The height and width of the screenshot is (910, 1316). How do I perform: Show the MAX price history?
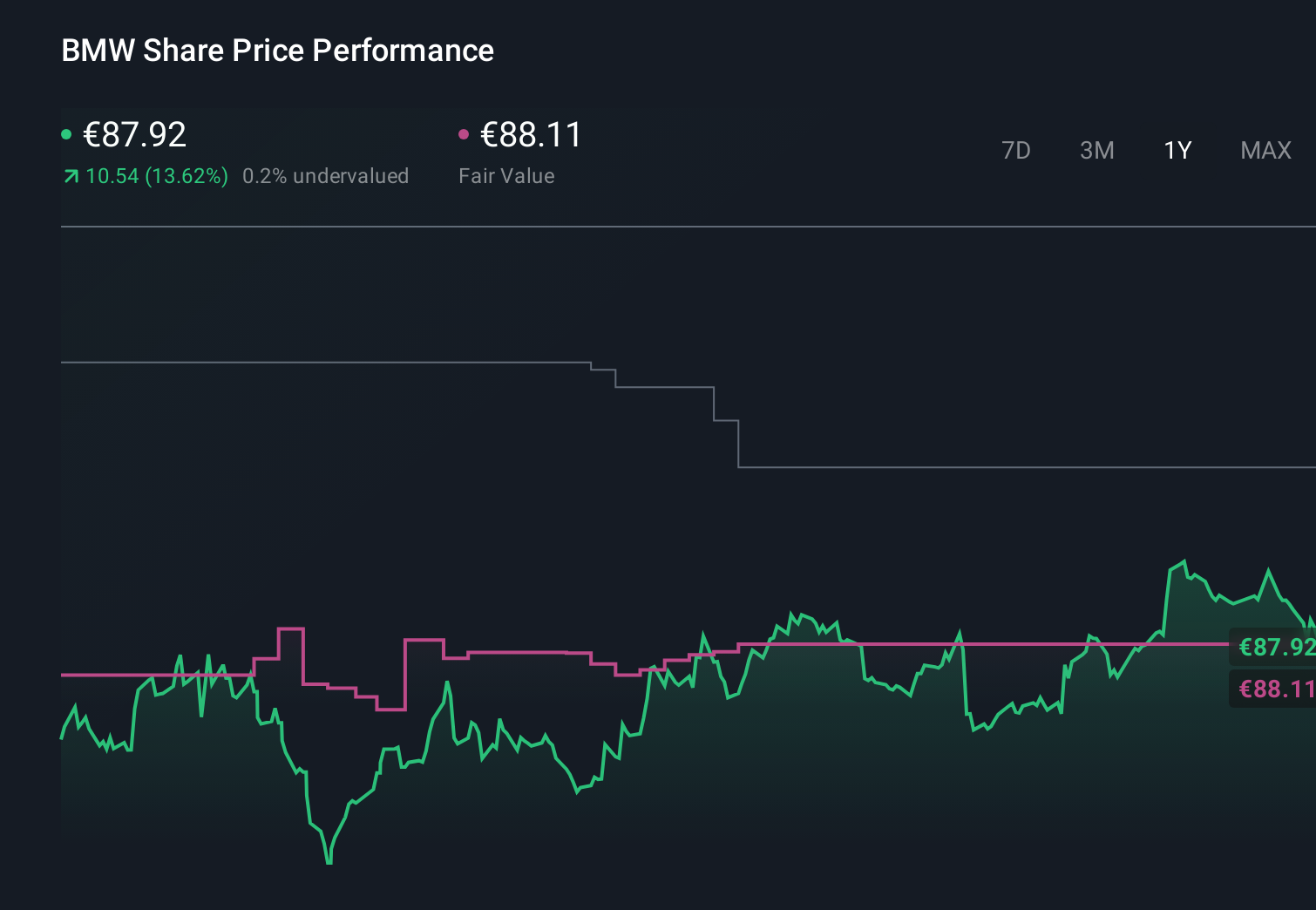pyautogui.click(x=1265, y=151)
